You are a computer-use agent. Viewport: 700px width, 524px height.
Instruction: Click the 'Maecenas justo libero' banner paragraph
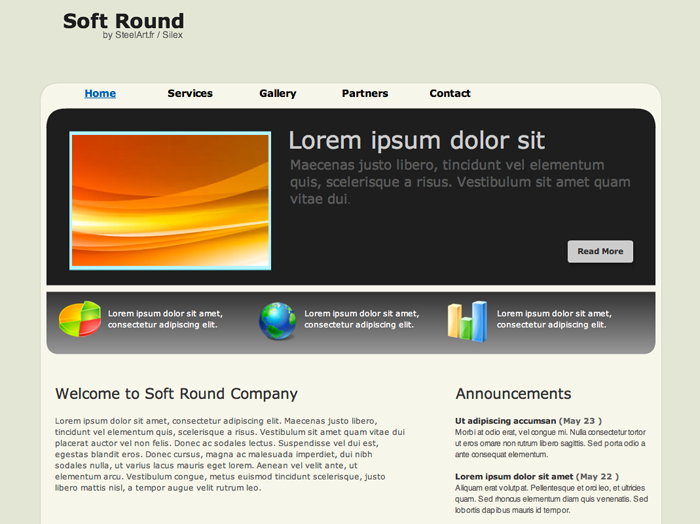(460, 182)
